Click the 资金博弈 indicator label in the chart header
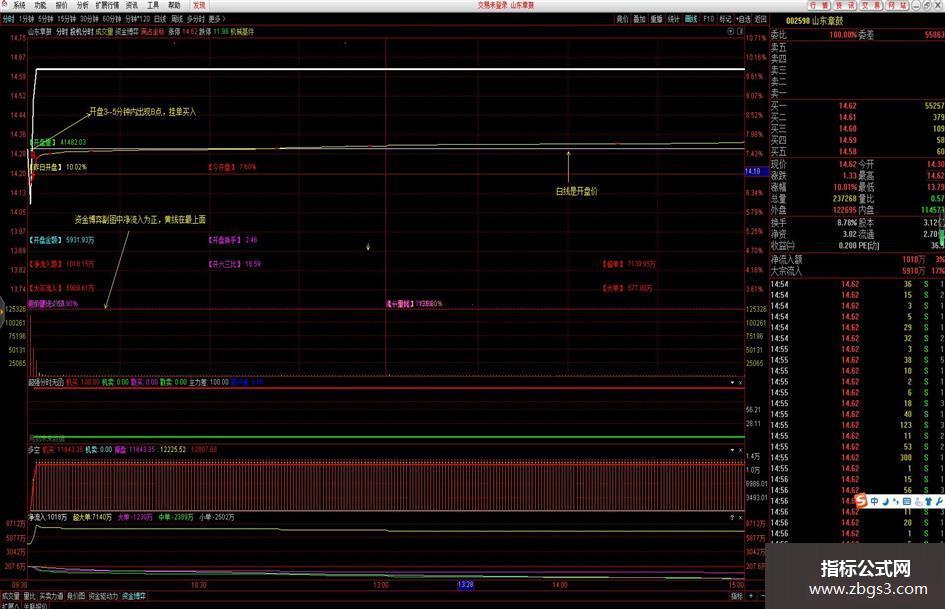This screenshot has width=945, height=609. point(127,31)
